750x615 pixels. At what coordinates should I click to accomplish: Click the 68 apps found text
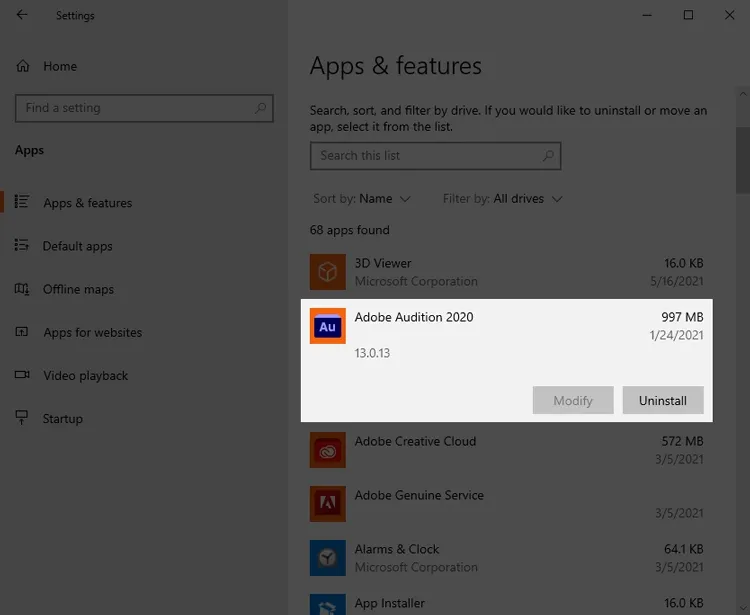pos(350,230)
